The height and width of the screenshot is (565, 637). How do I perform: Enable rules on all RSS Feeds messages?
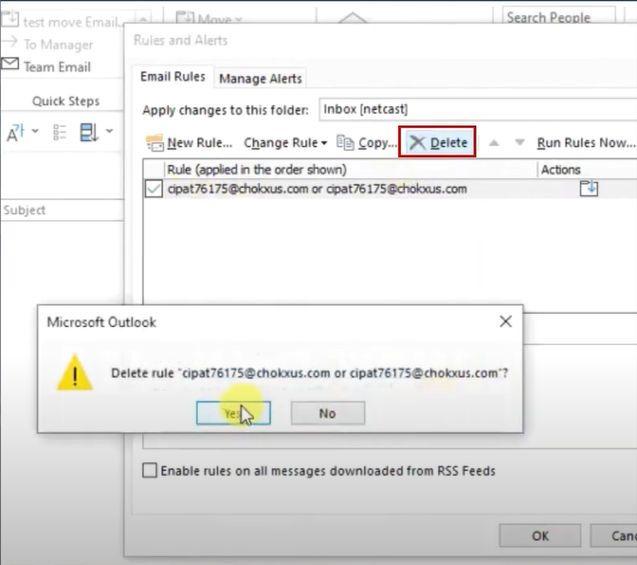pos(150,470)
